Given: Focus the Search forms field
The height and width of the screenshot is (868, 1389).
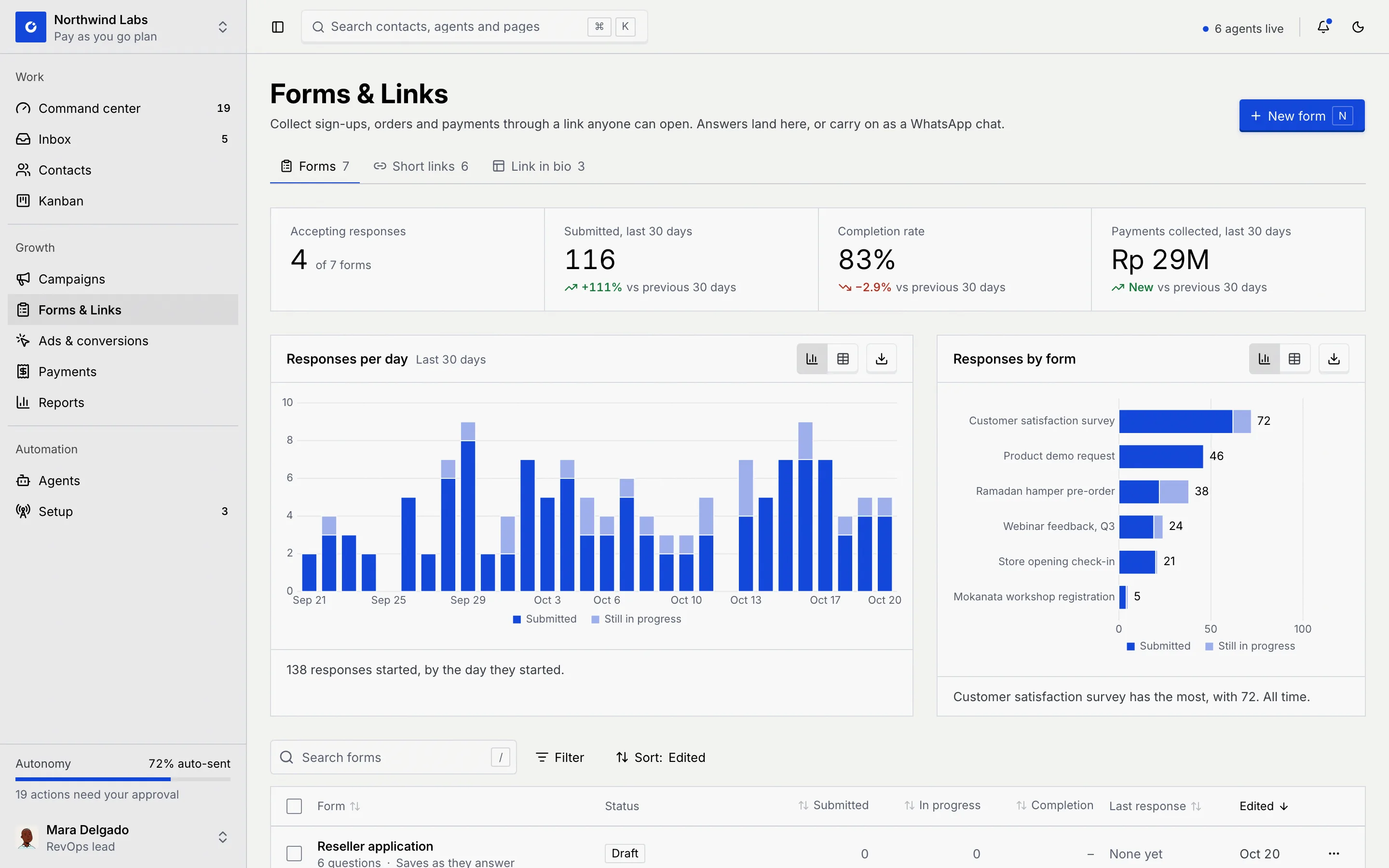Looking at the screenshot, I should point(393,757).
